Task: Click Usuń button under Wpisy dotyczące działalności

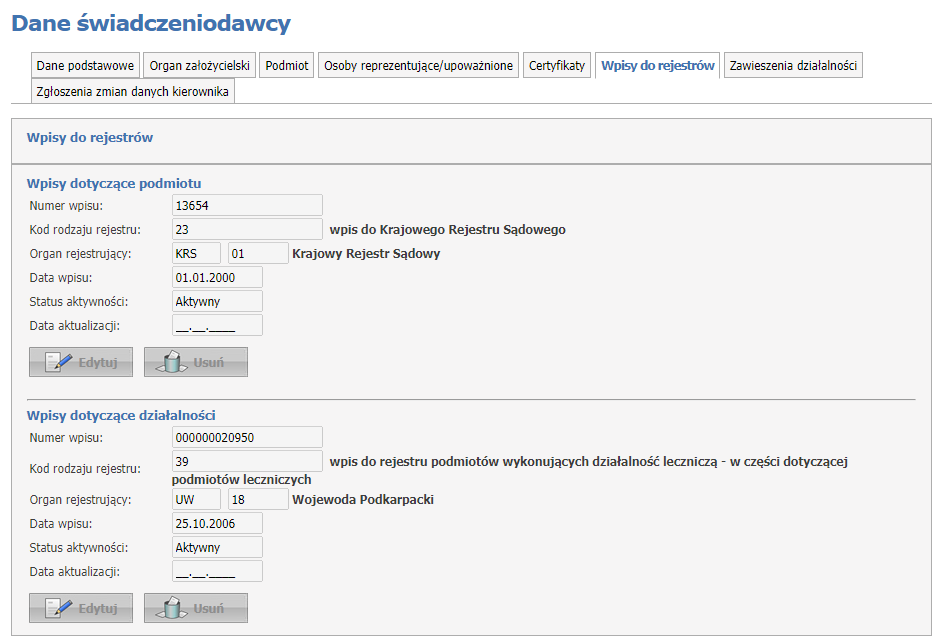Action: pyautogui.click(x=195, y=608)
